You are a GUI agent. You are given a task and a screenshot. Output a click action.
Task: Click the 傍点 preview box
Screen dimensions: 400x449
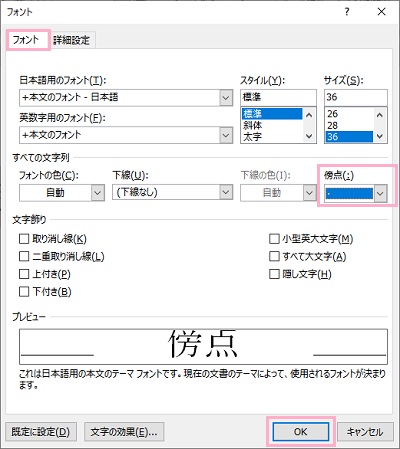tap(203, 347)
